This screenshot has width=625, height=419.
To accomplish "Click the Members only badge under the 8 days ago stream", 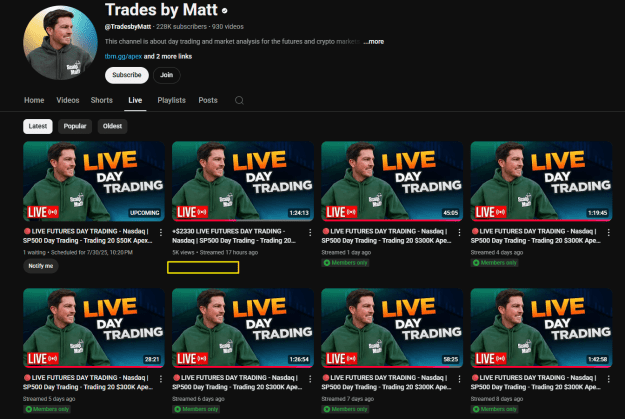I will pyautogui.click(x=494, y=409).
